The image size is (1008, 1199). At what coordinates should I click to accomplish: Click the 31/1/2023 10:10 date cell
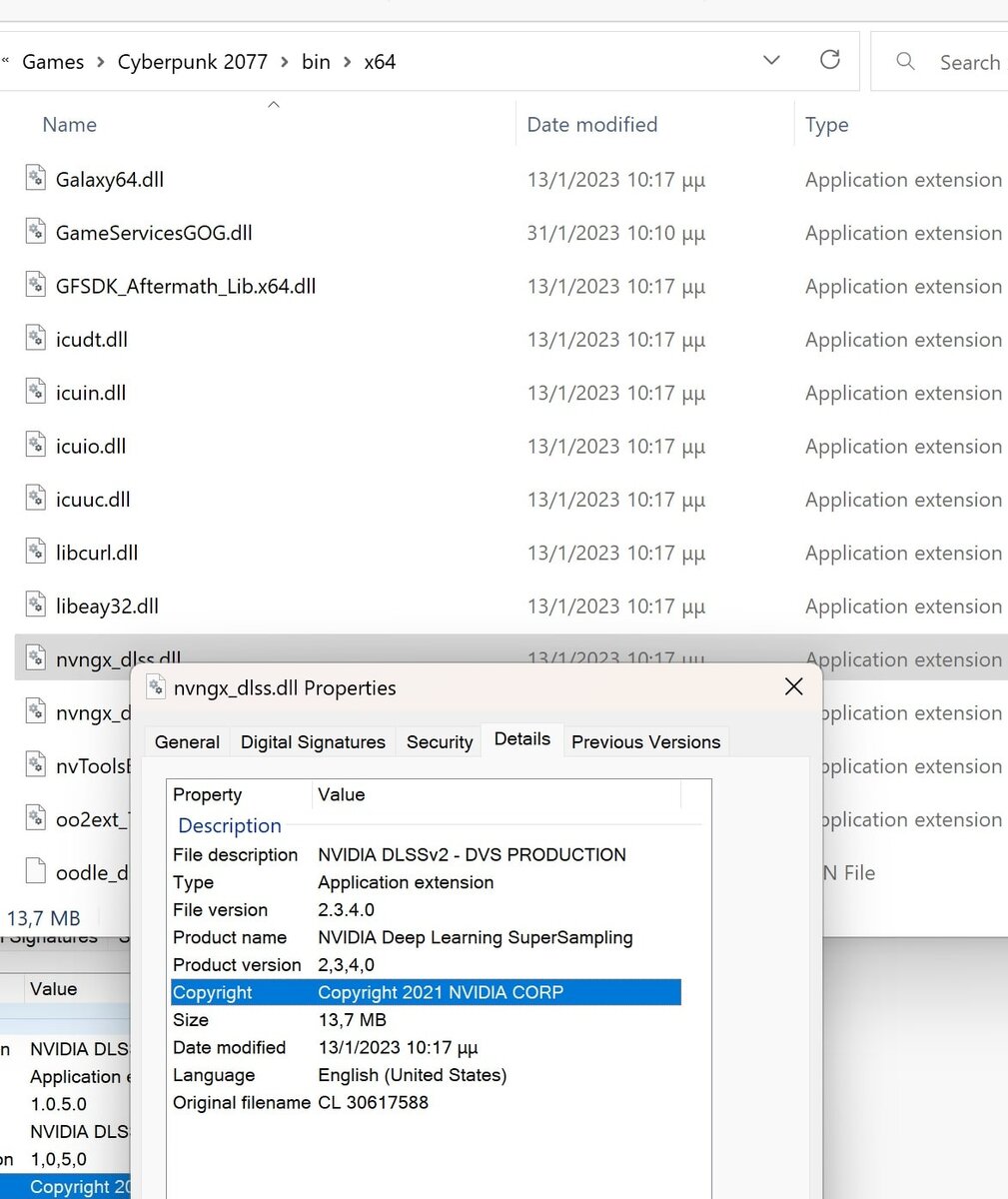[616, 233]
